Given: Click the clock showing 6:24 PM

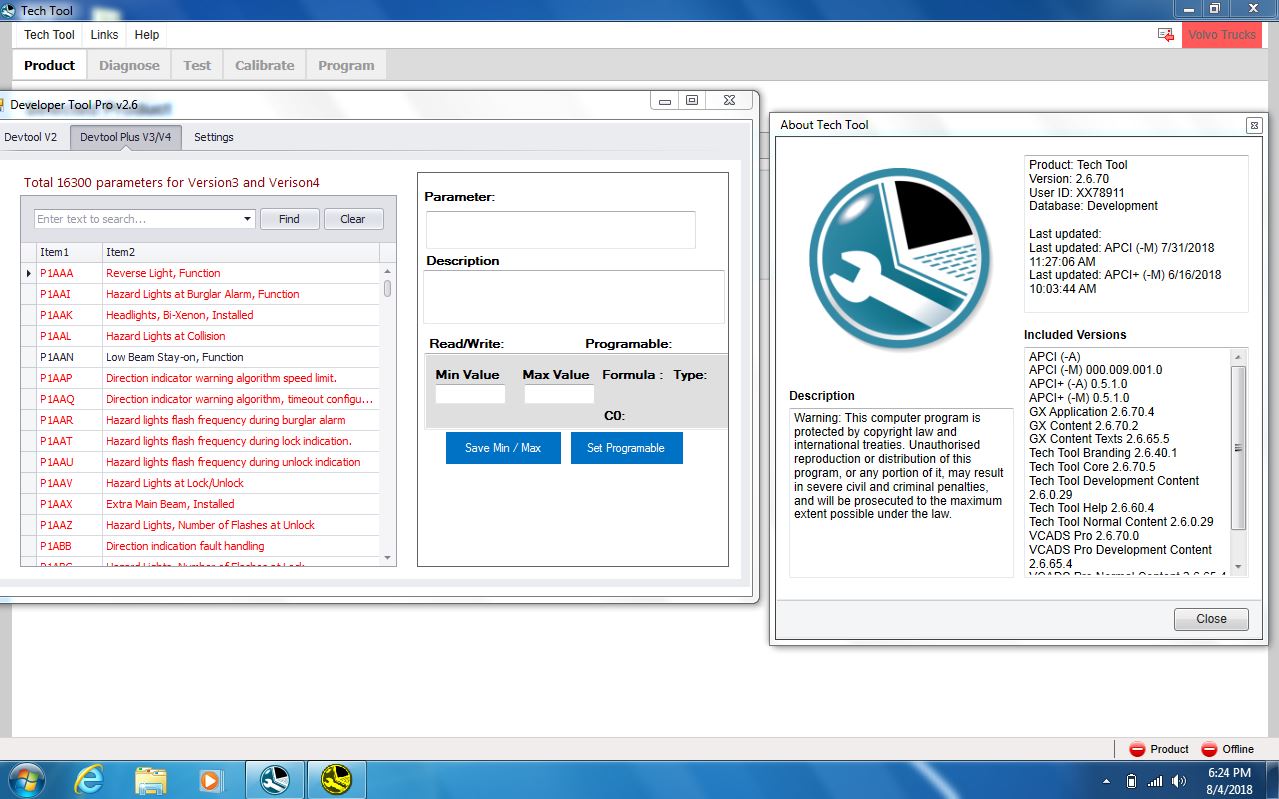Looking at the screenshot, I should click(1229, 773).
